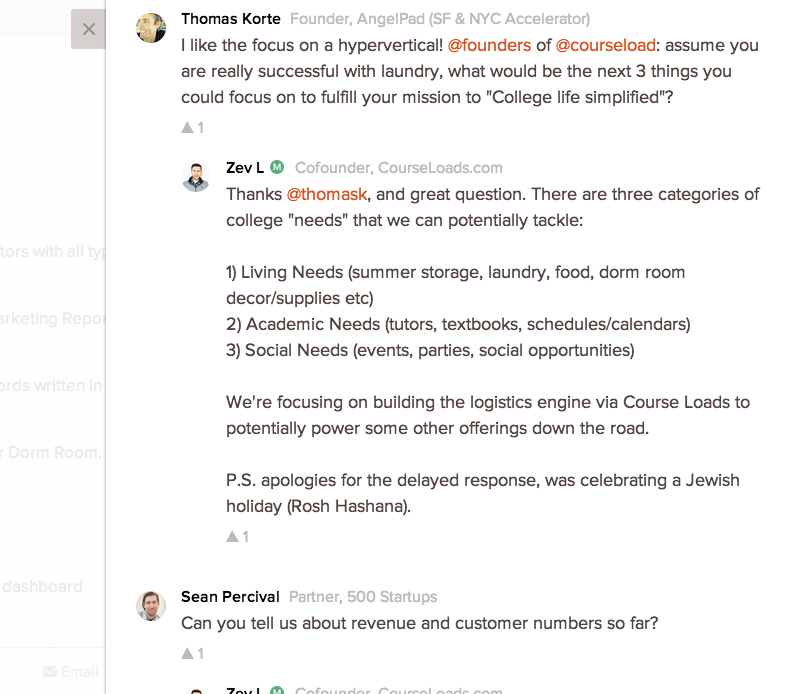Upvote Zev L's reply about college needs
Screen dimensions: 804x694
coord(237,536)
